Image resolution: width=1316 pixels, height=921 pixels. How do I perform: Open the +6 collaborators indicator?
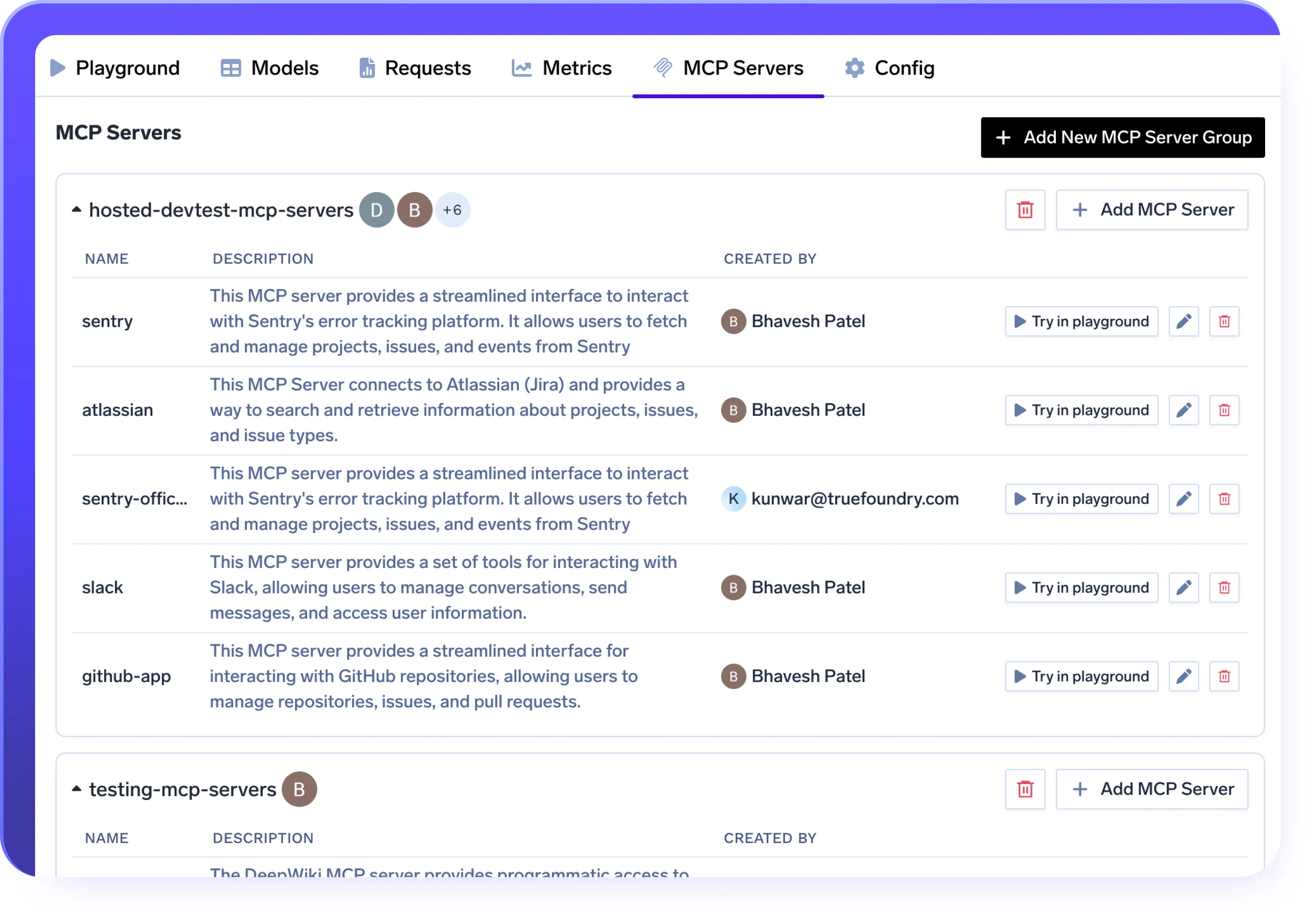pyautogui.click(x=453, y=210)
